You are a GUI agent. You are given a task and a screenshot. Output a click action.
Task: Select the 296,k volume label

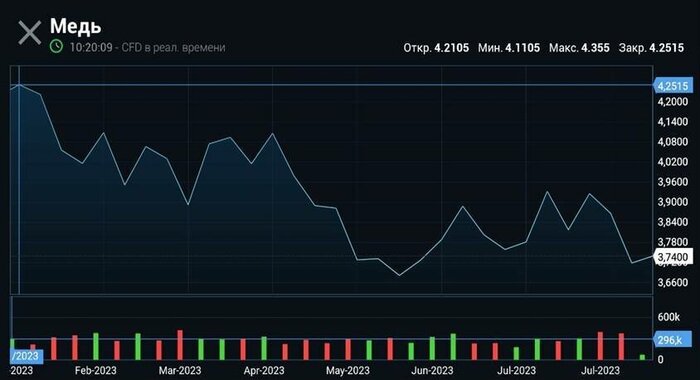pyautogui.click(x=672, y=340)
